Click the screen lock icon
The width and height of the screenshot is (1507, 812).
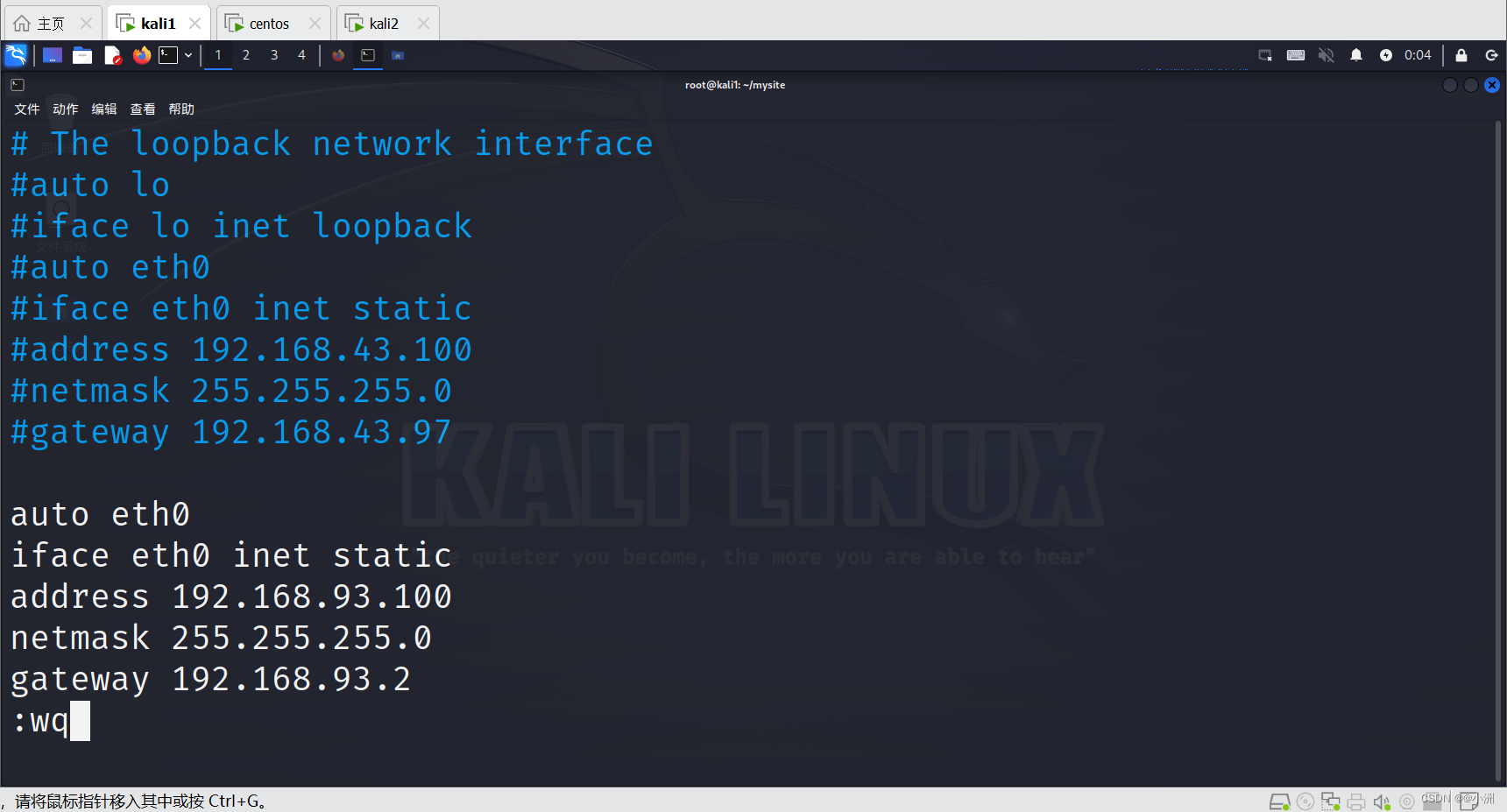1460,54
